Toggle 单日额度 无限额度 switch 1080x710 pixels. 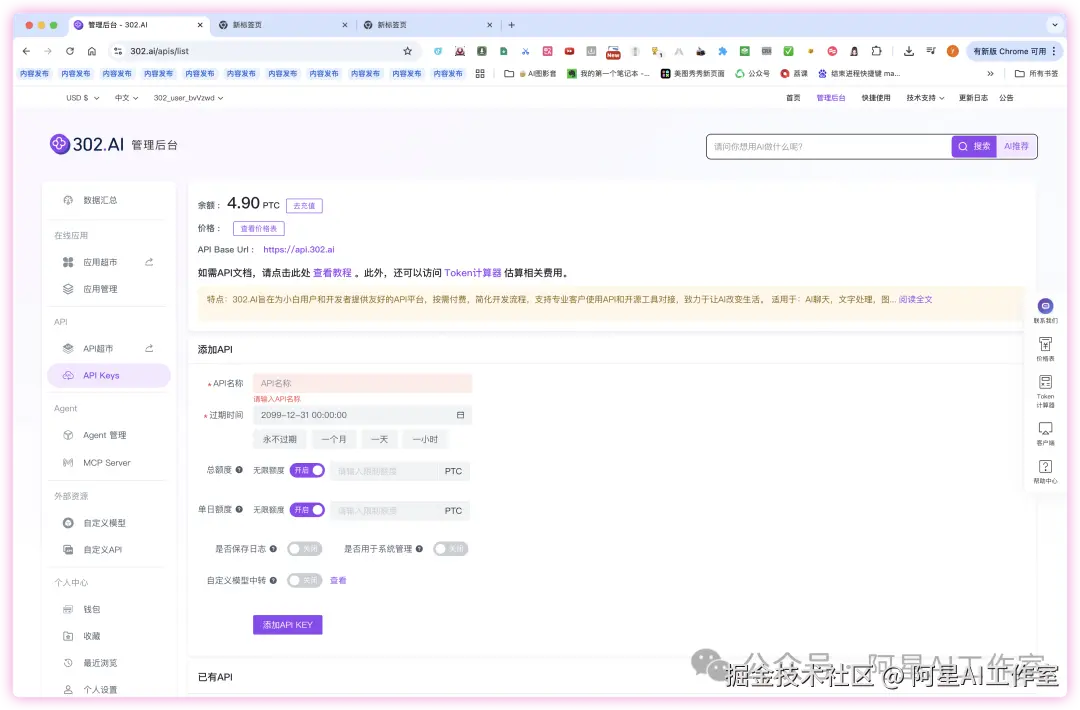307,510
